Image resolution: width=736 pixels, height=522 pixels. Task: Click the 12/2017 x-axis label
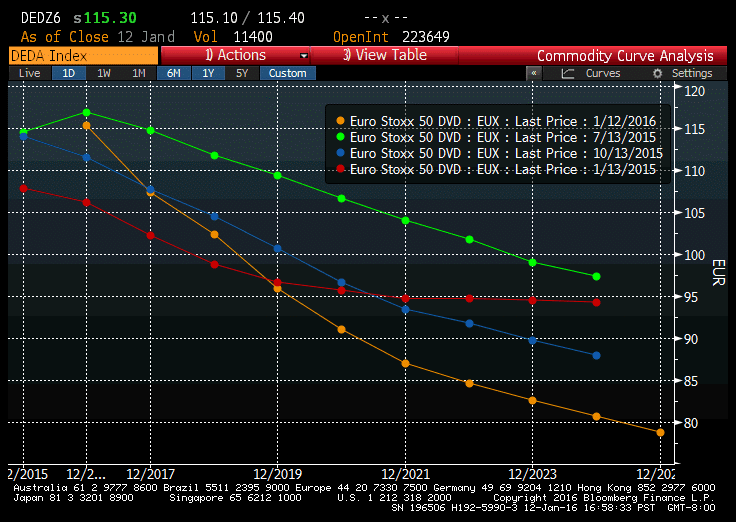[x=151, y=474]
